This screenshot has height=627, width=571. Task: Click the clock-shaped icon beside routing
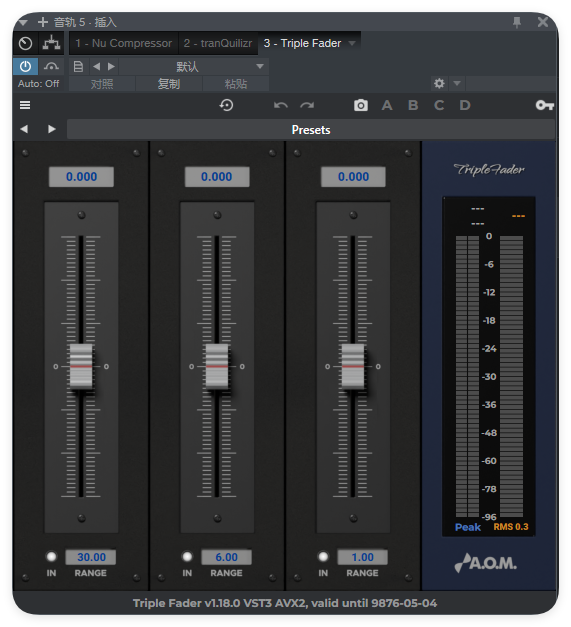26,43
